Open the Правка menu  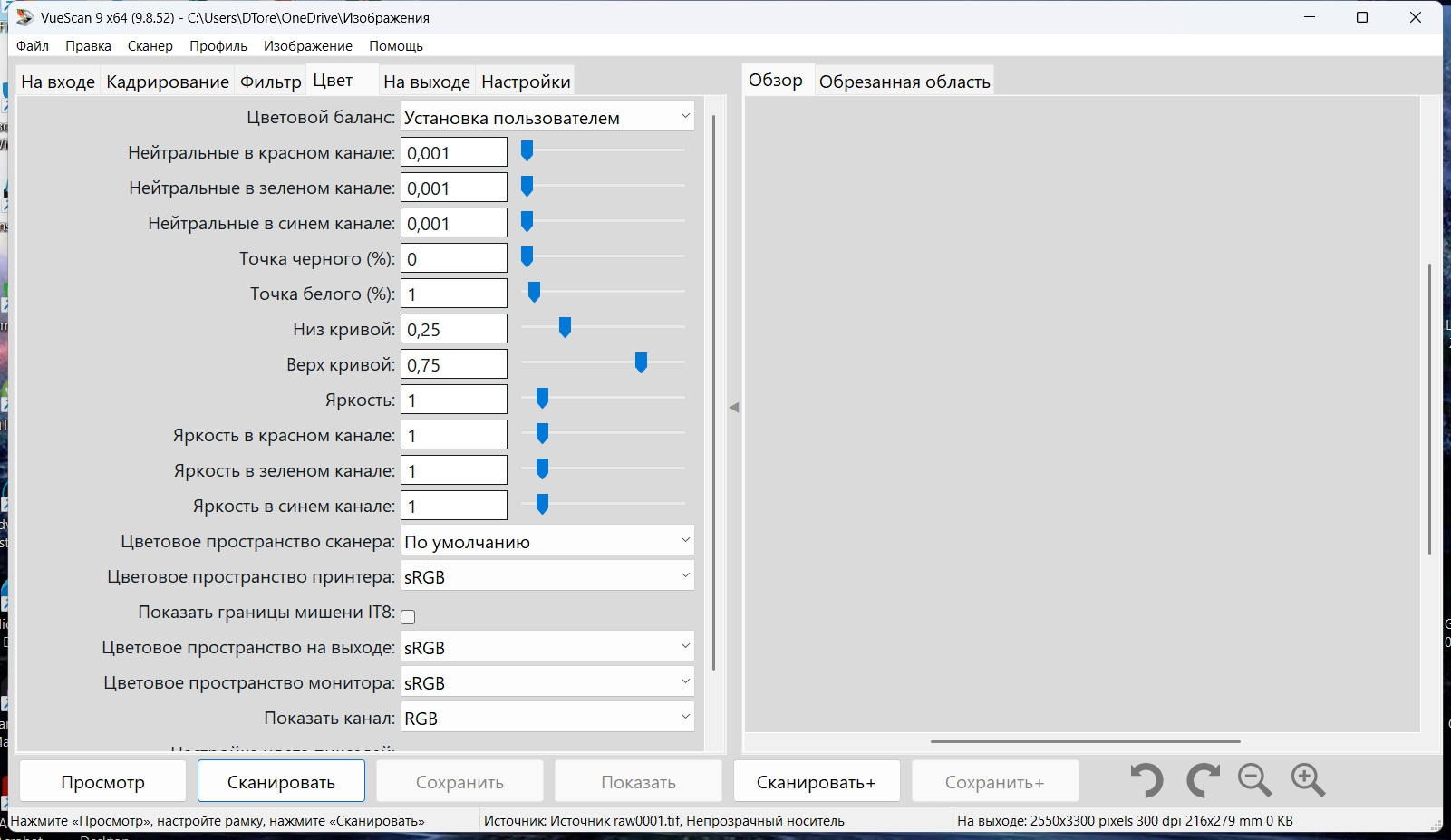coord(88,45)
